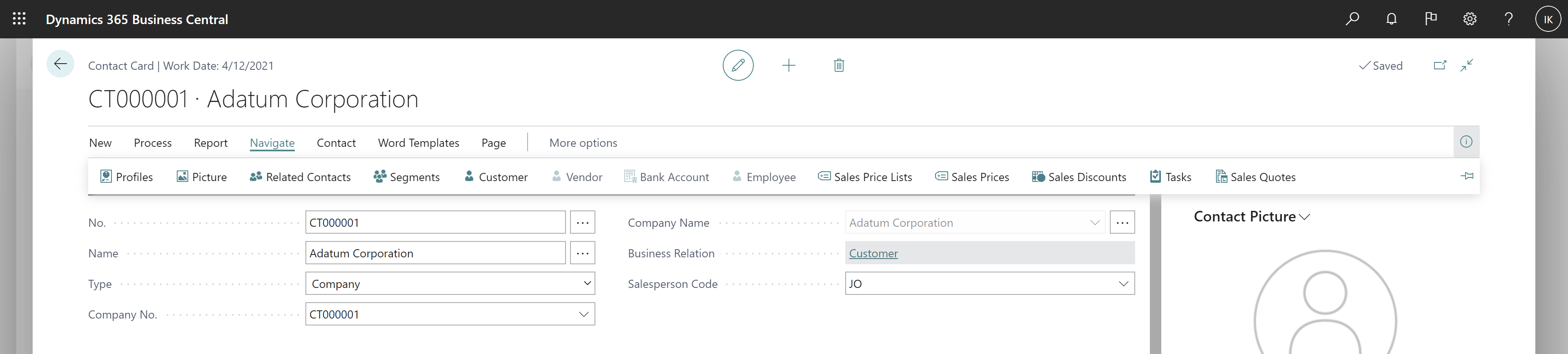
Task: Expand the Type dropdown showing Company
Action: pyautogui.click(x=587, y=283)
